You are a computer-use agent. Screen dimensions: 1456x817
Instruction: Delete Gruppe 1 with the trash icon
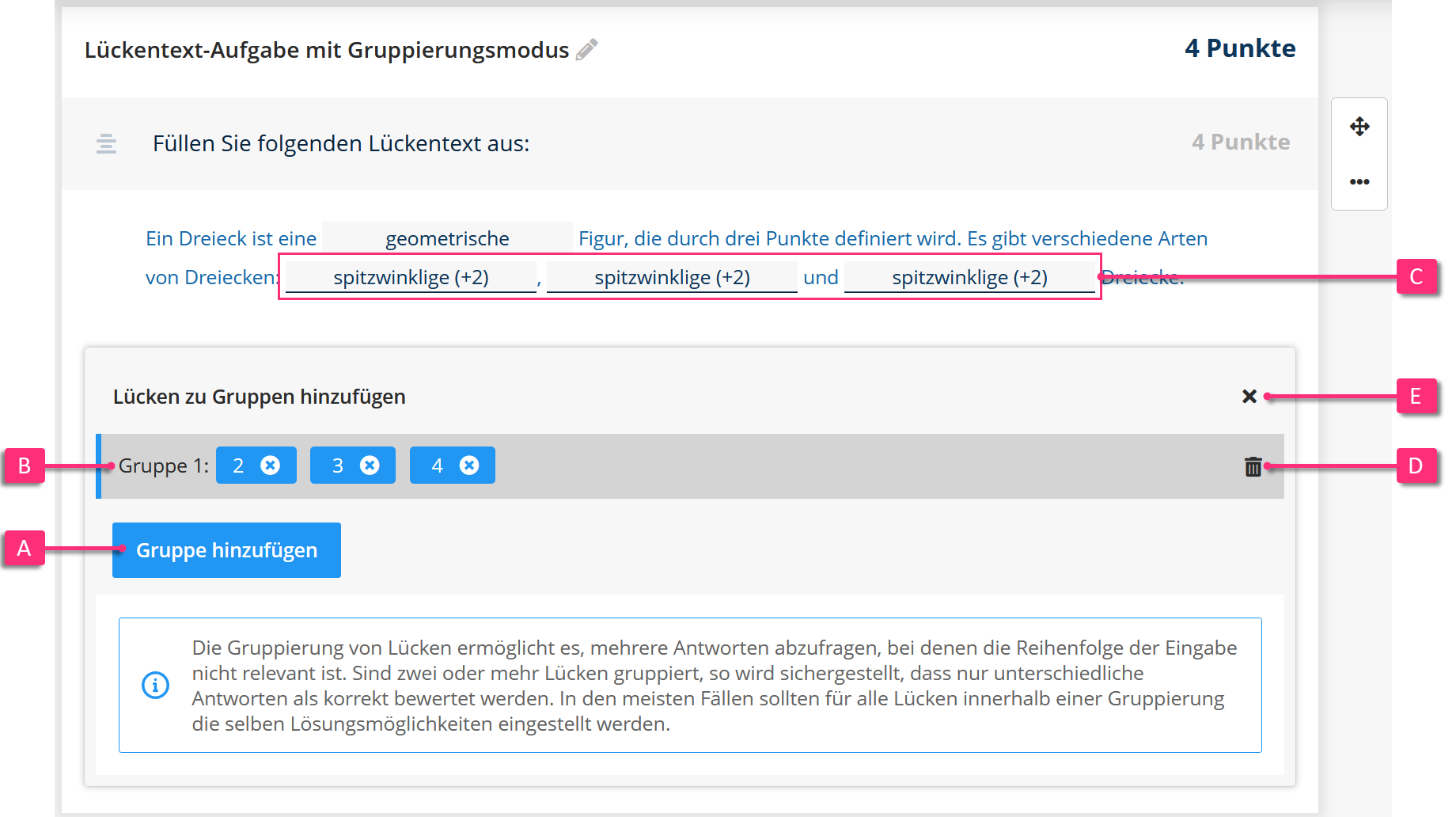point(1253,466)
